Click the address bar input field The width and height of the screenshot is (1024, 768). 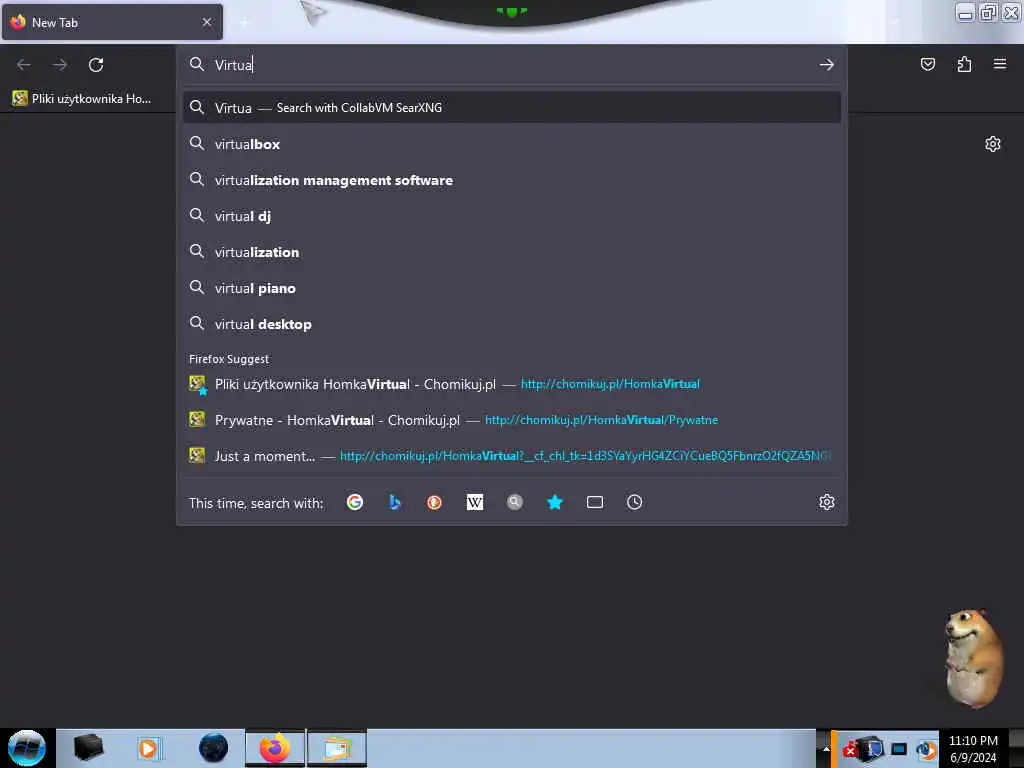tap(511, 65)
